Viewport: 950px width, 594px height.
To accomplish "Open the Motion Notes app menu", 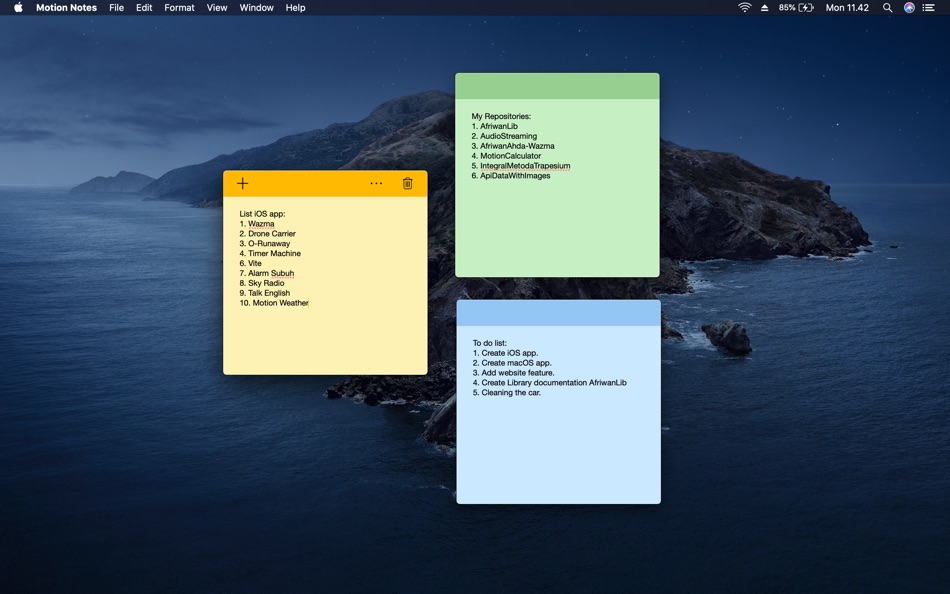I will pyautogui.click(x=66, y=8).
